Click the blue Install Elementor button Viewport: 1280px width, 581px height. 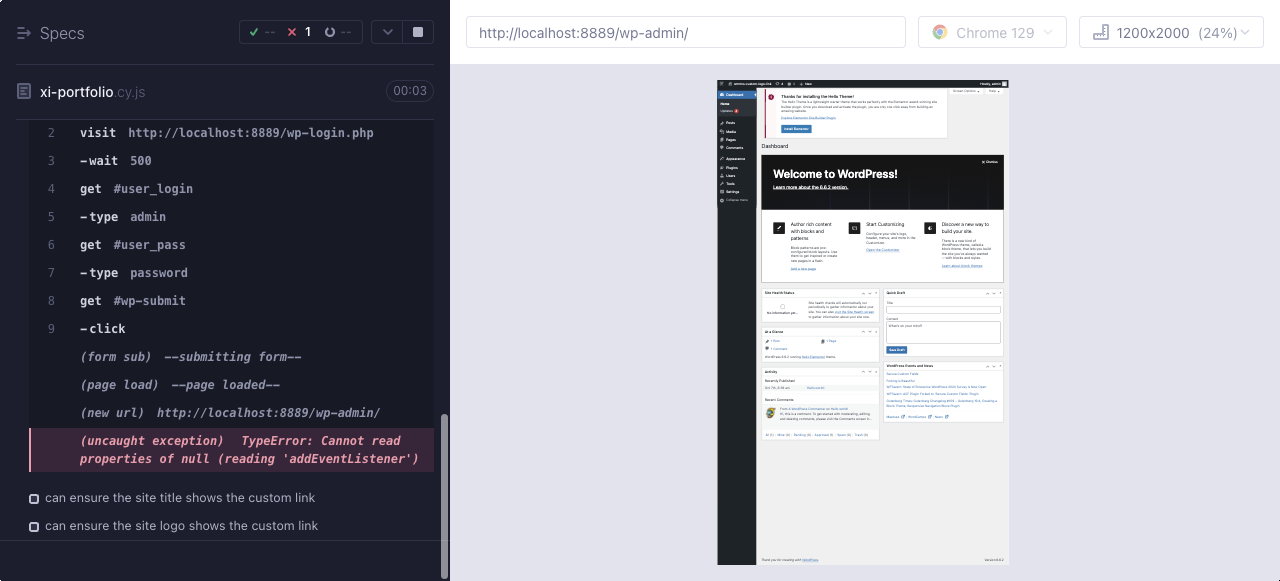[796, 129]
